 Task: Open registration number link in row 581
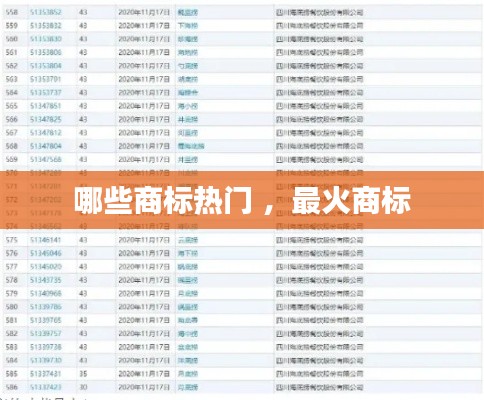point(46,320)
